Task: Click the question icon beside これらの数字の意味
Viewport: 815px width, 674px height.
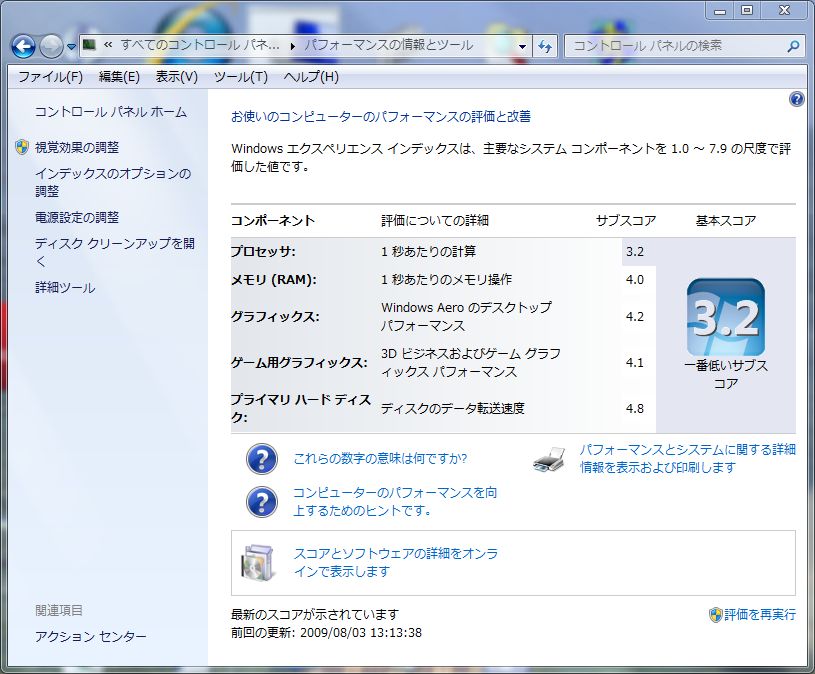Action: [x=261, y=459]
